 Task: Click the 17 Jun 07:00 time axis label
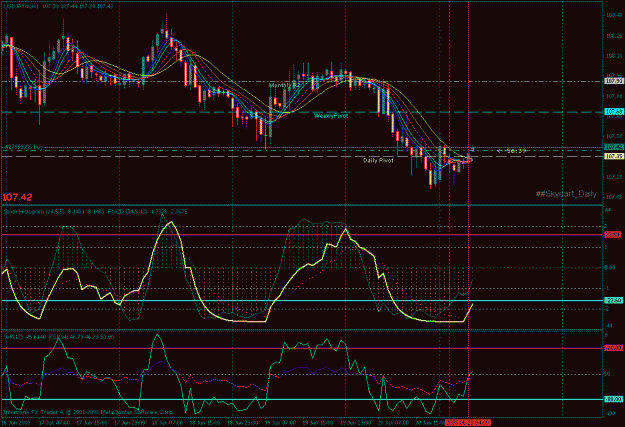pyautogui.click(x=55, y=423)
